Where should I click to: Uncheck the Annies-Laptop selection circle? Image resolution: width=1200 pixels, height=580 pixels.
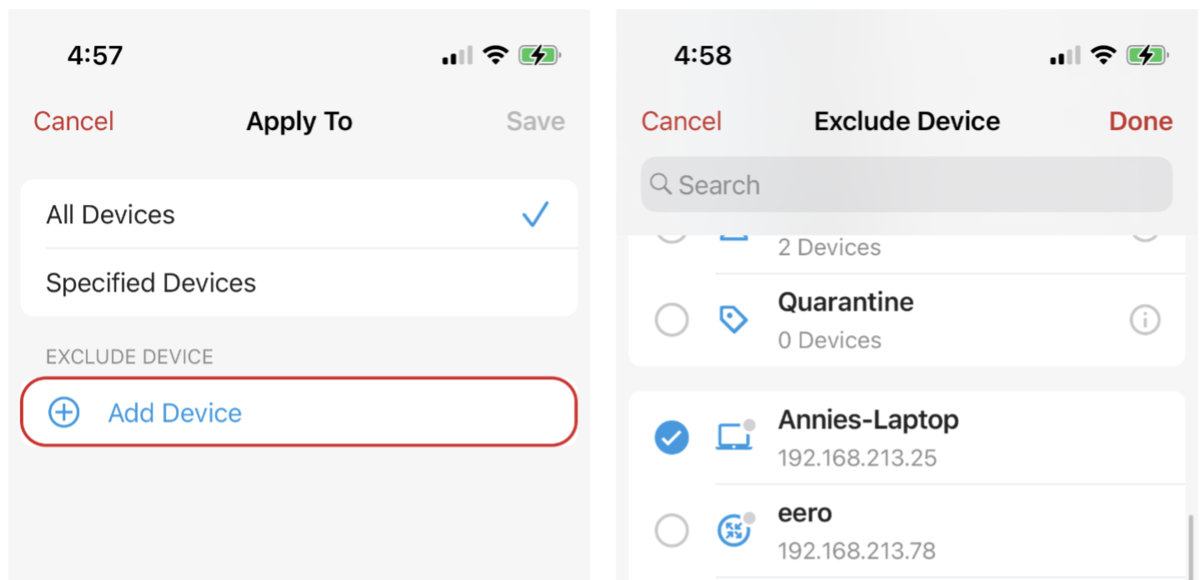[671, 437]
